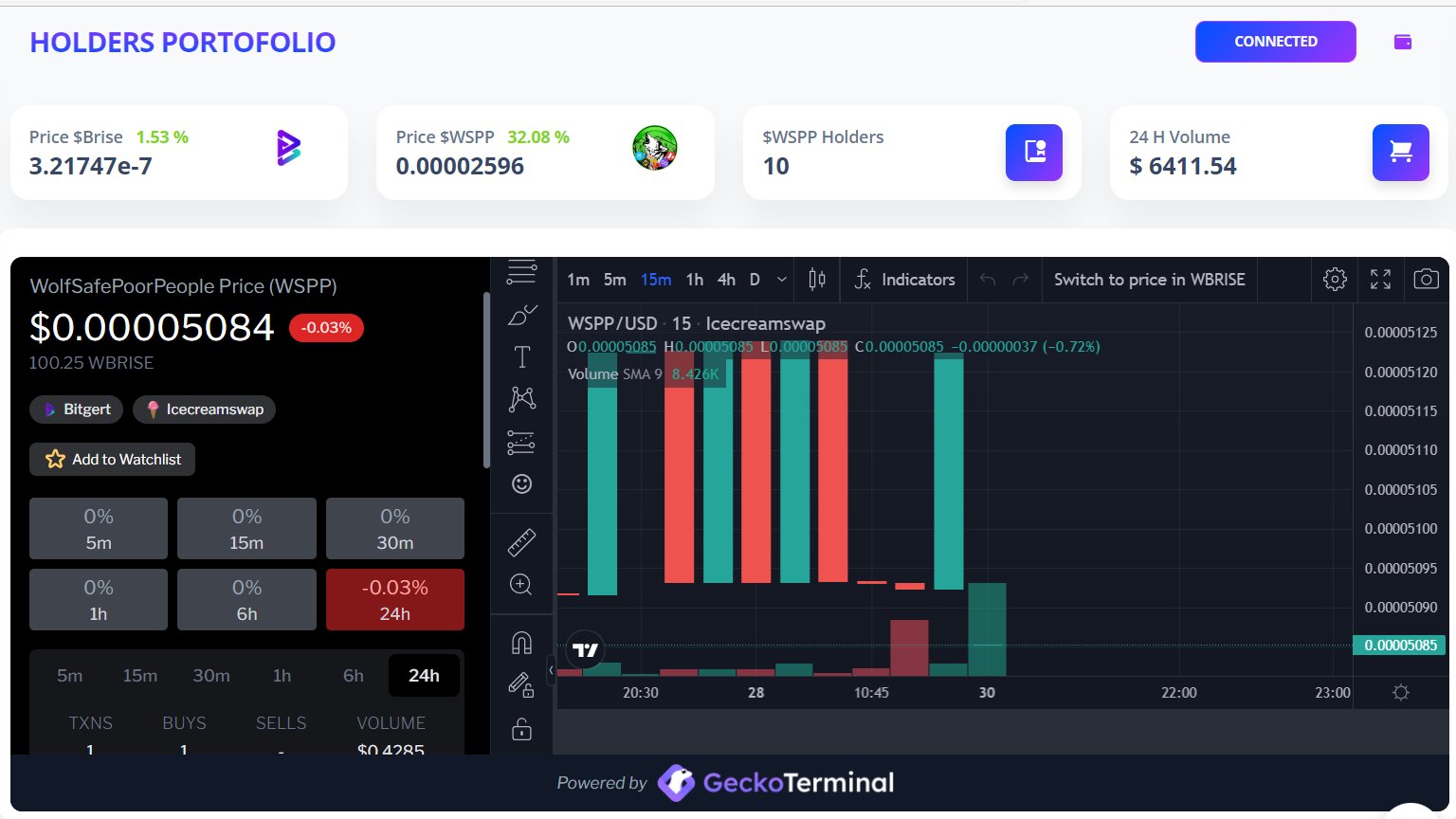This screenshot has width=1456, height=819.
Task: Select the crosshair lines drawing tool
Action: tap(521, 272)
